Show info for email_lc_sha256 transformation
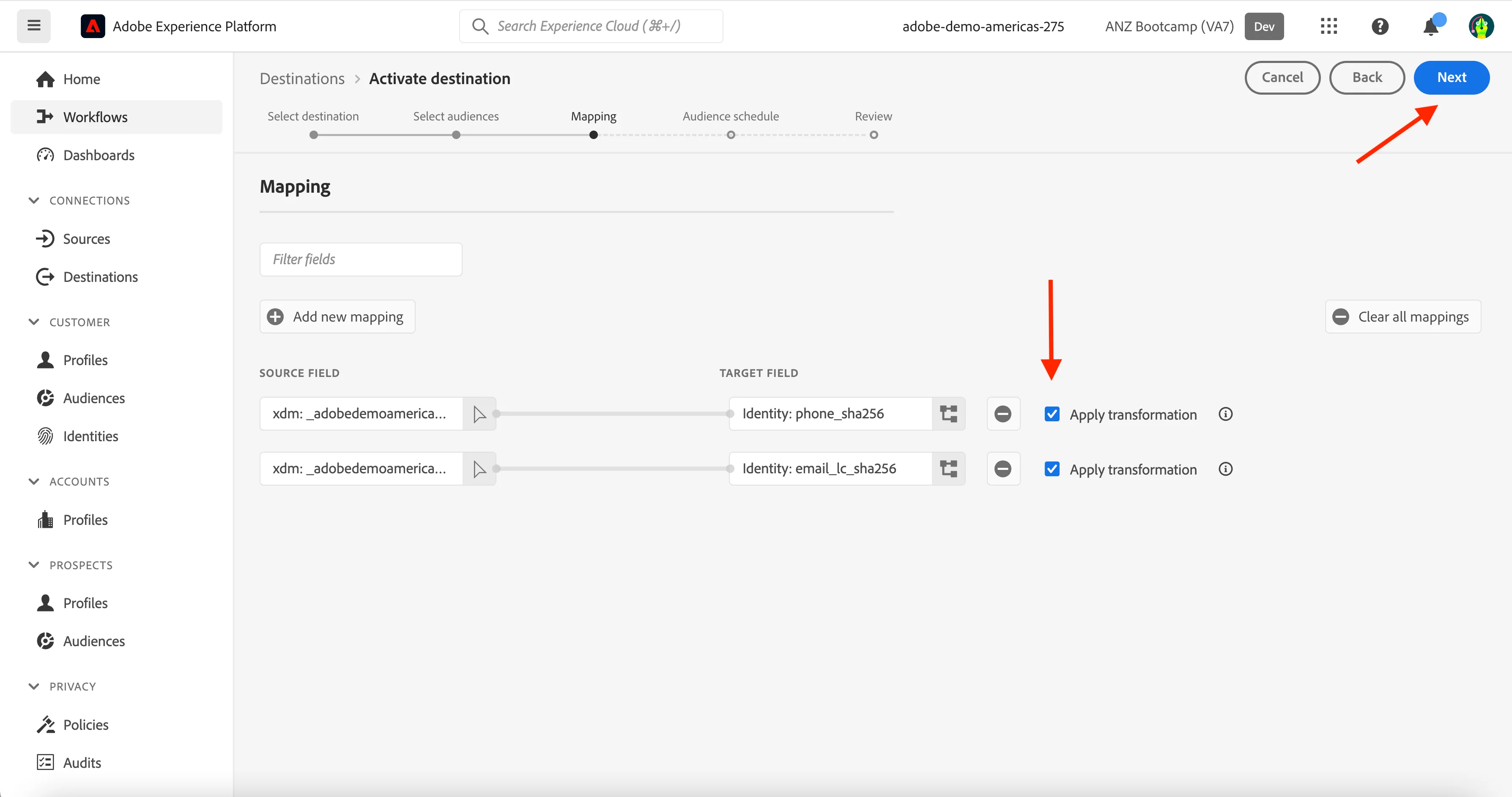Viewport: 1512px width, 797px height. (x=1226, y=469)
